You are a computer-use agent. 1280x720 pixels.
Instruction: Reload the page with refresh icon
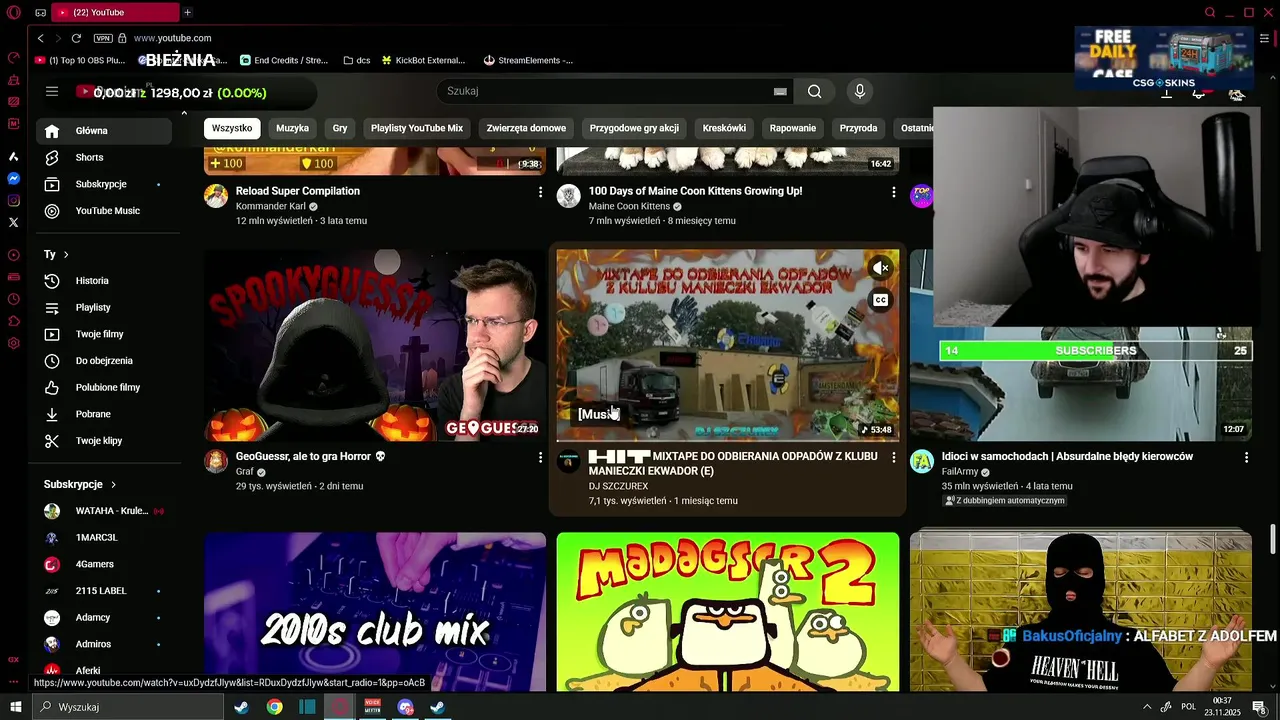coord(76,38)
